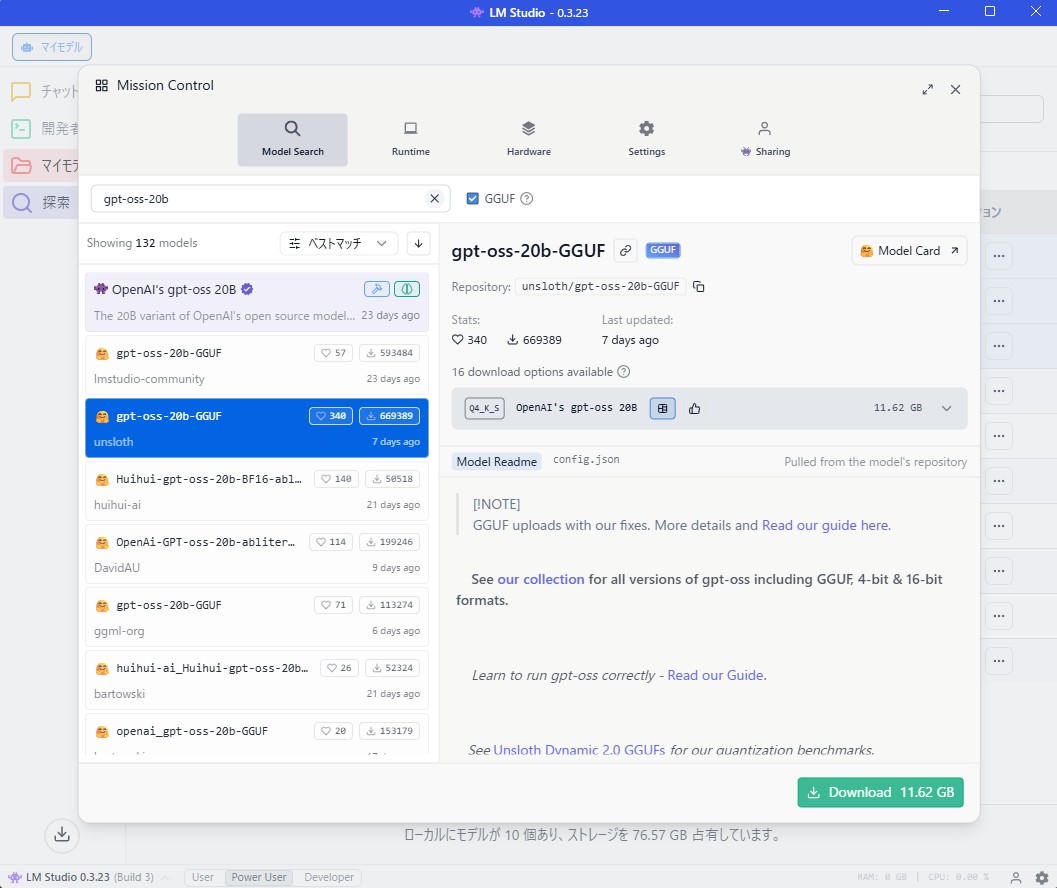This screenshot has height=888, width=1057.
Task: Open the 'our collection' link
Action: pos(541,579)
